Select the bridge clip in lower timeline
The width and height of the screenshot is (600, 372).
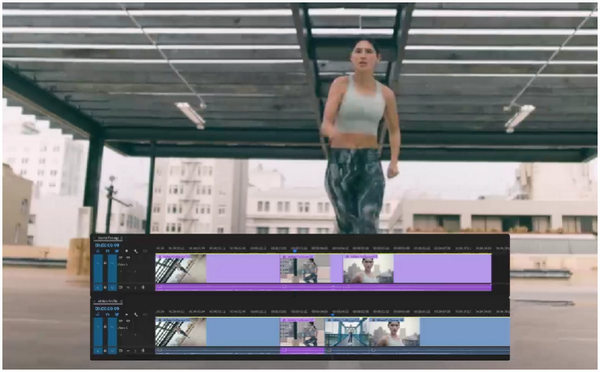(346, 332)
